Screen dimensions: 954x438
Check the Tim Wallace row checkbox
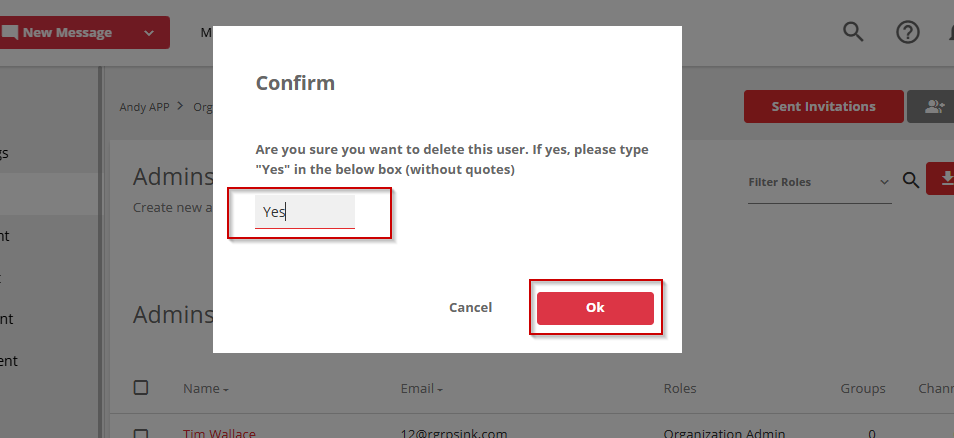141,434
